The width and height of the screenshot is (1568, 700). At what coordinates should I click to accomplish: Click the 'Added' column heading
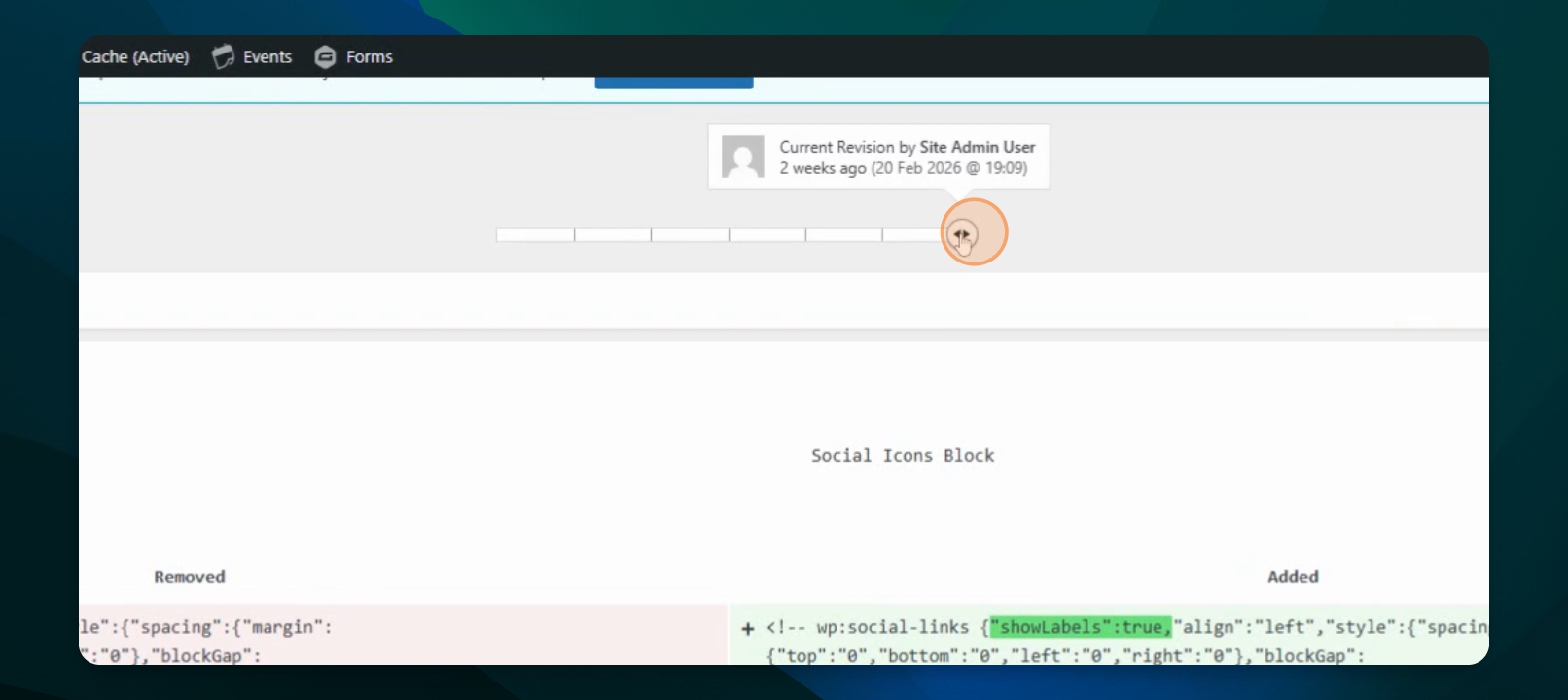tap(1293, 577)
